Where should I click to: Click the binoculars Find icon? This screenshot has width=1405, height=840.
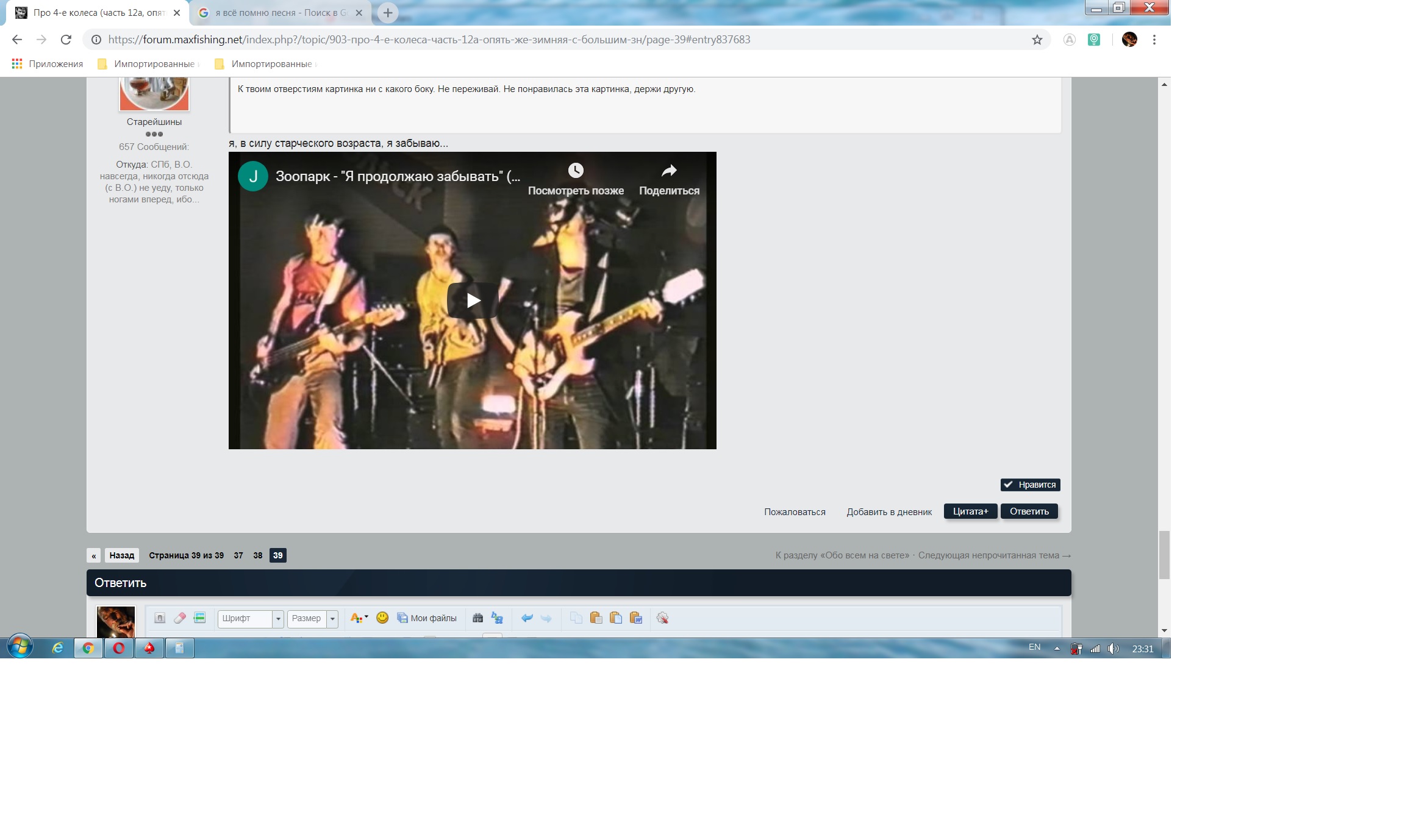477,618
